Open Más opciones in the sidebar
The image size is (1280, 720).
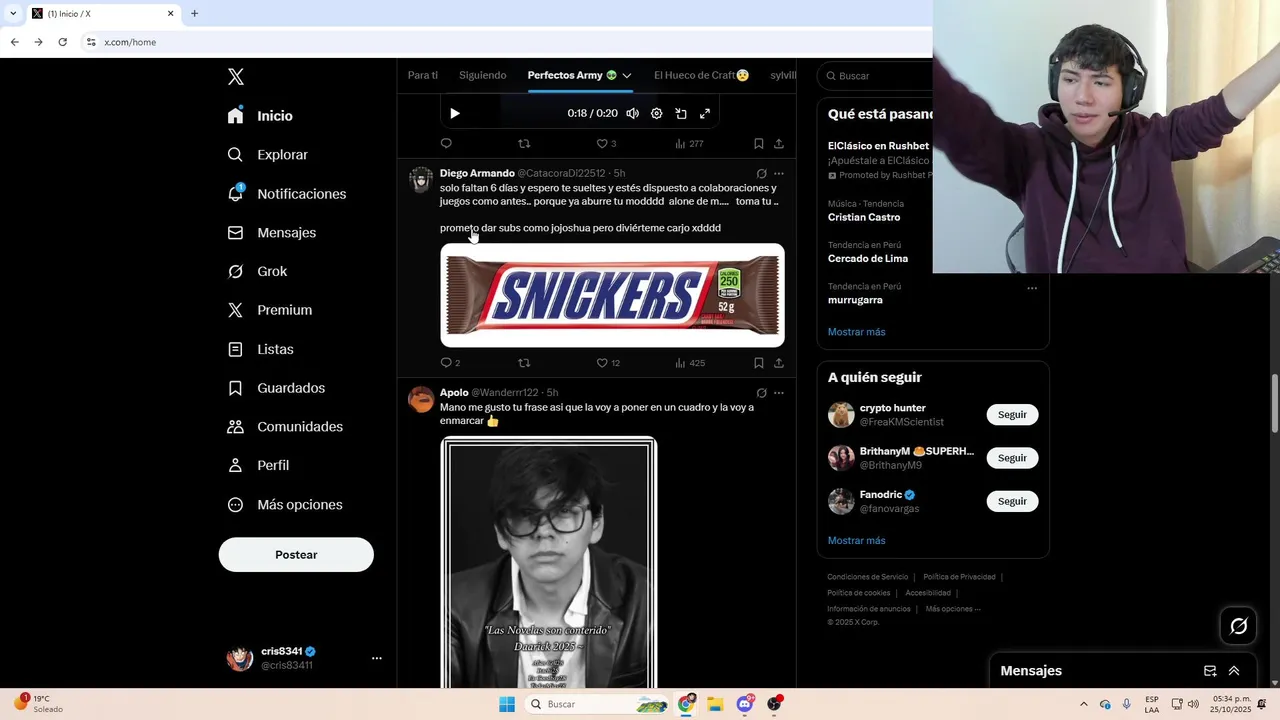click(285, 505)
